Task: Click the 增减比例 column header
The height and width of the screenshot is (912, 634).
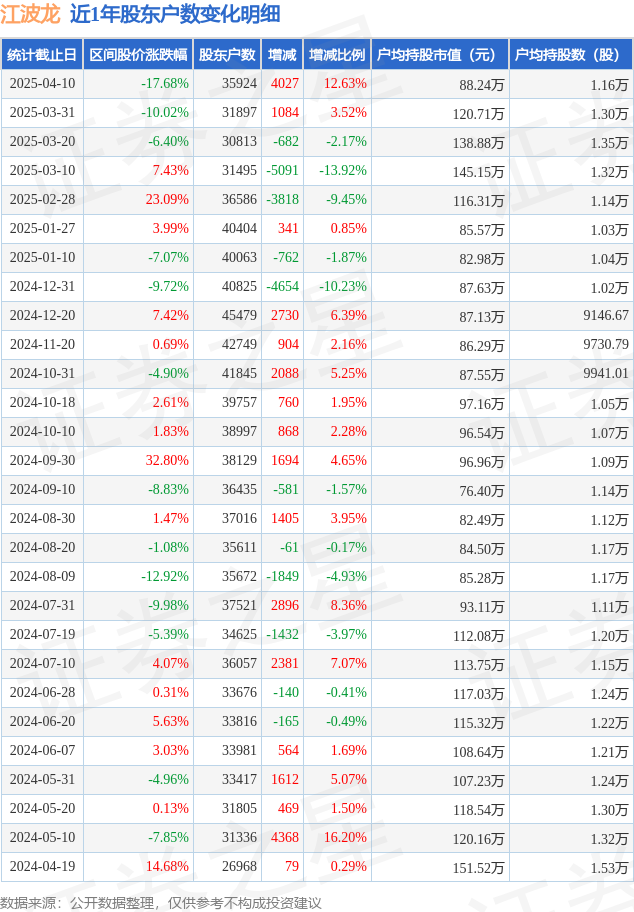Action: tap(337, 55)
